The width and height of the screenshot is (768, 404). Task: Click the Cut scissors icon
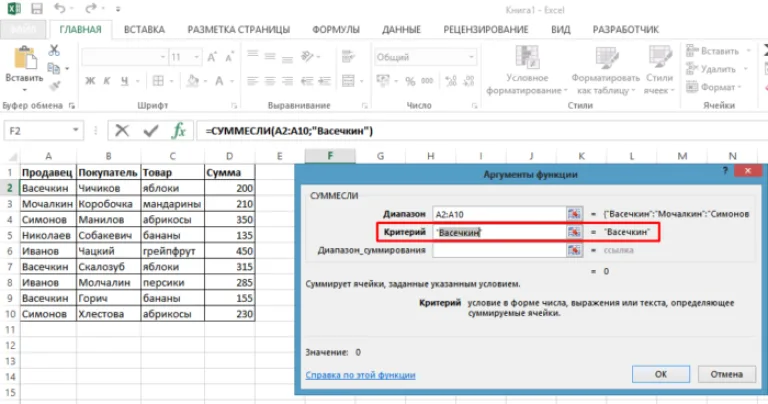[x=54, y=50]
